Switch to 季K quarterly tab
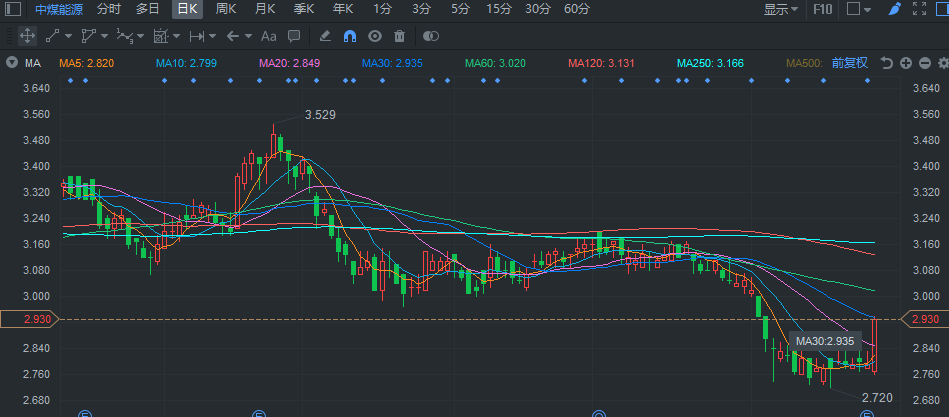This screenshot has width=949, height=417. coord(303,9)
